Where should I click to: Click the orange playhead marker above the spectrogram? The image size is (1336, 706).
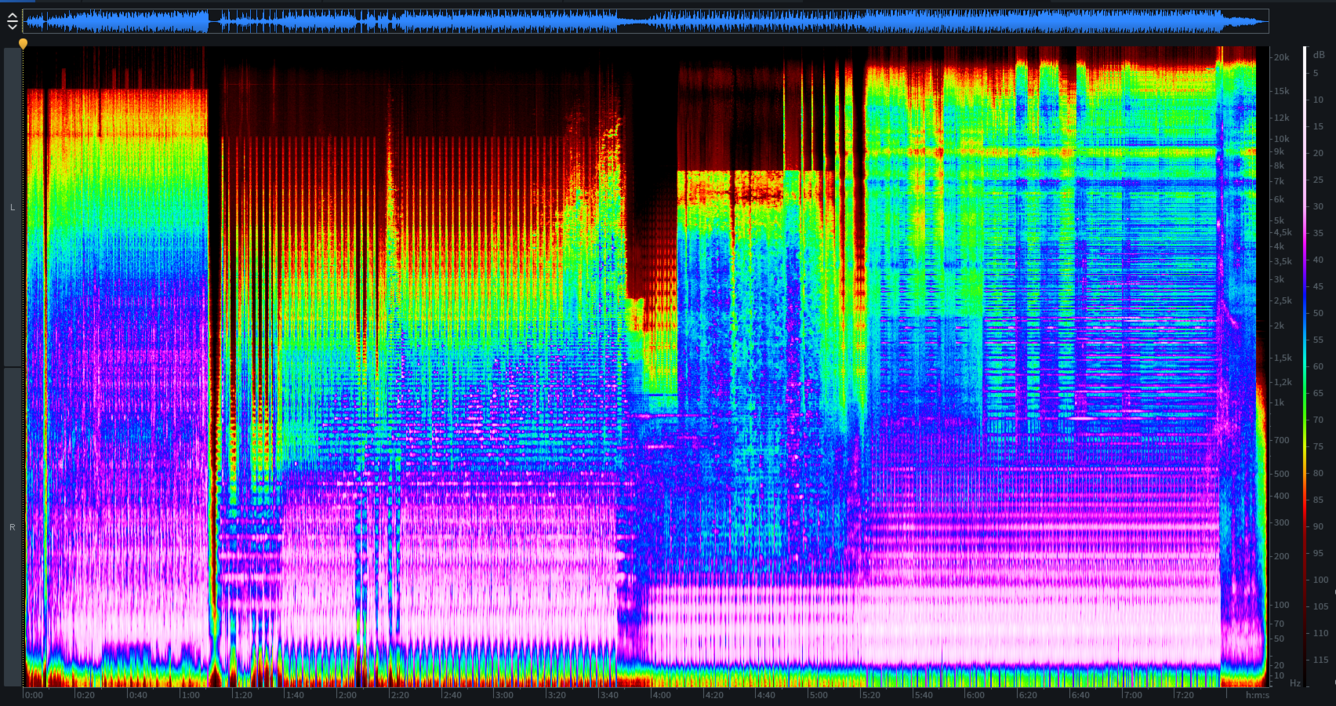point(23,43)
